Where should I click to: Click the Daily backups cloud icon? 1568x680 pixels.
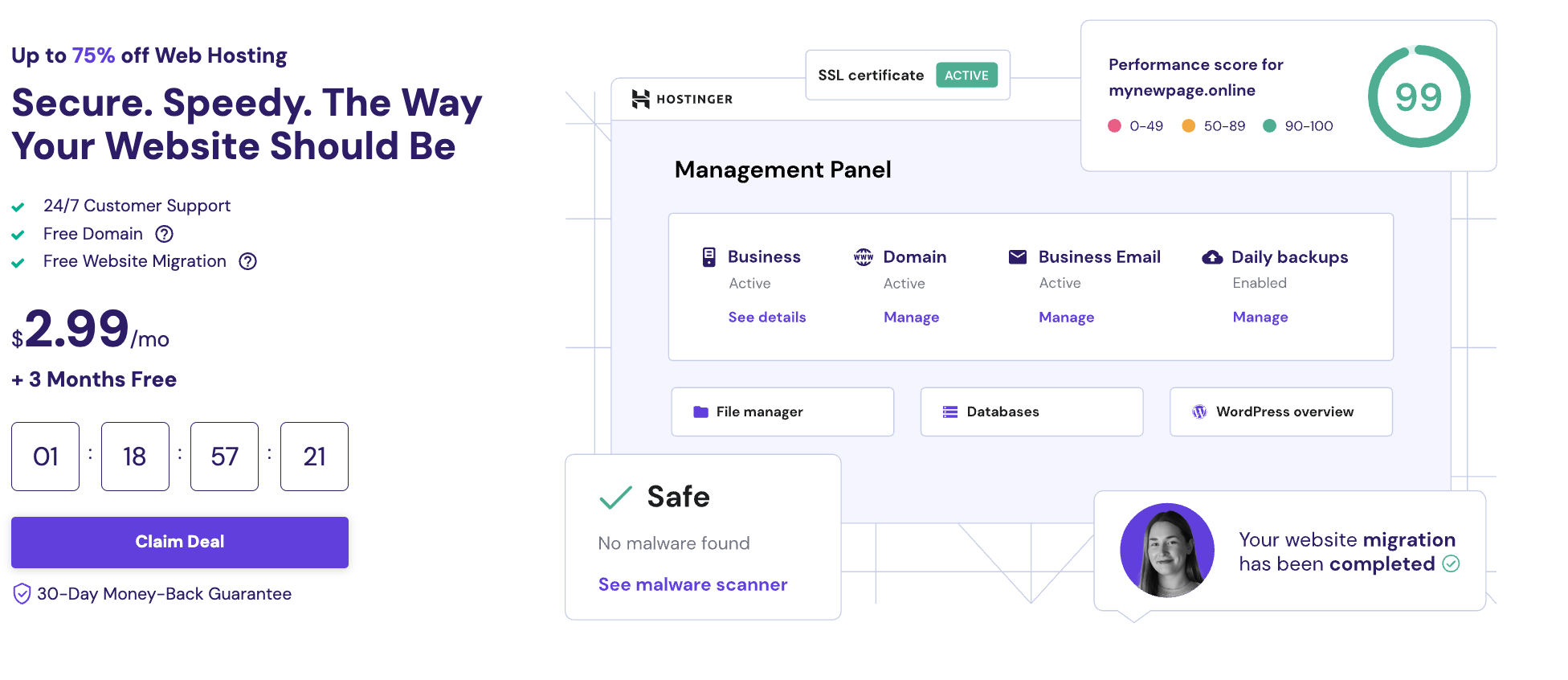coord(1212,257)
